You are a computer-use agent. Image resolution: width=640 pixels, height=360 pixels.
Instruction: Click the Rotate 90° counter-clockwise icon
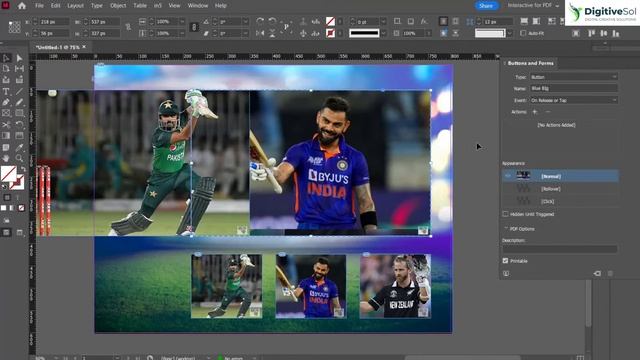tap(272, 21)
